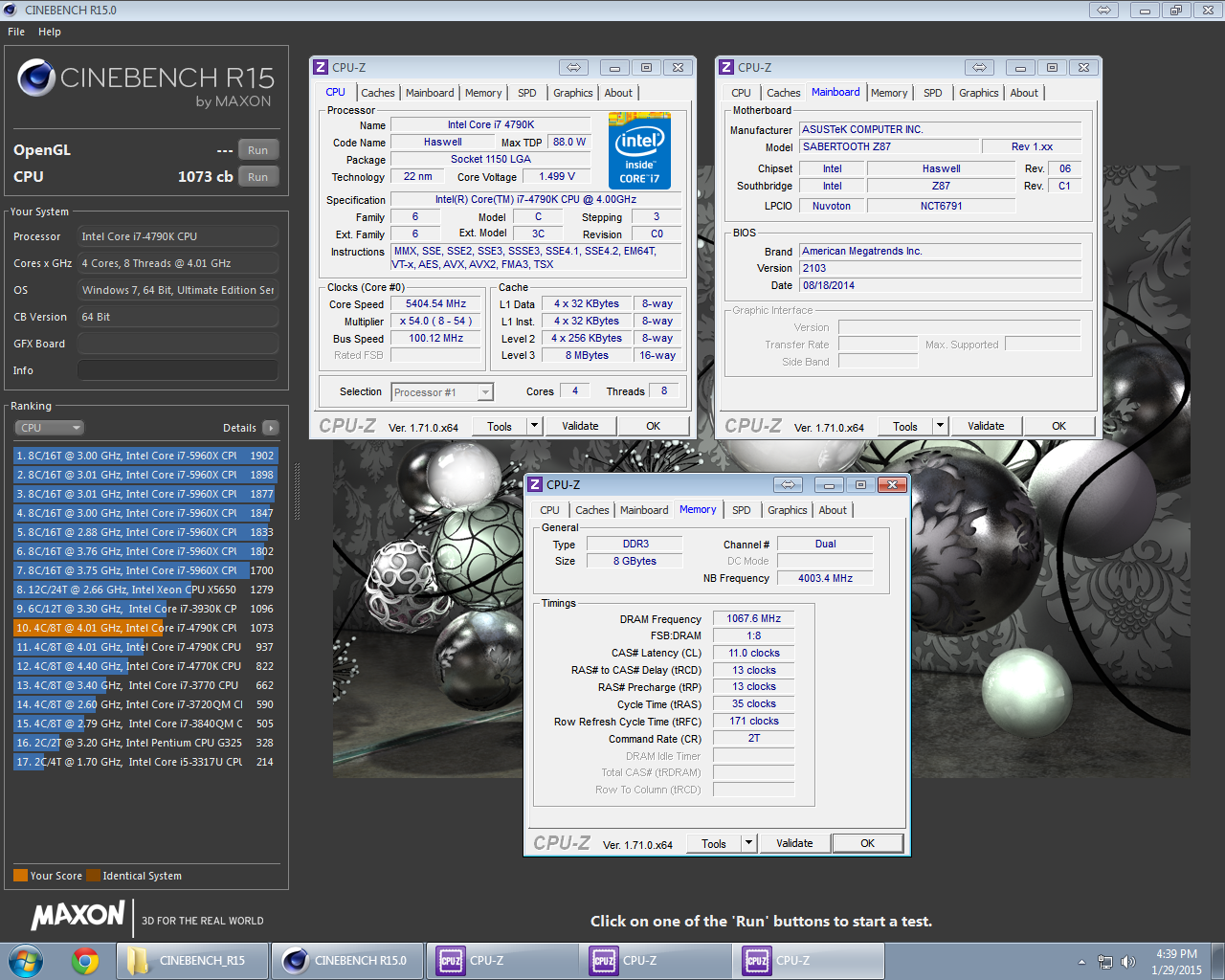Viewport: 1225px width, 980px height.
Task: Open the Processor #1 selection dropdown
Action: (x=442, y=392)
